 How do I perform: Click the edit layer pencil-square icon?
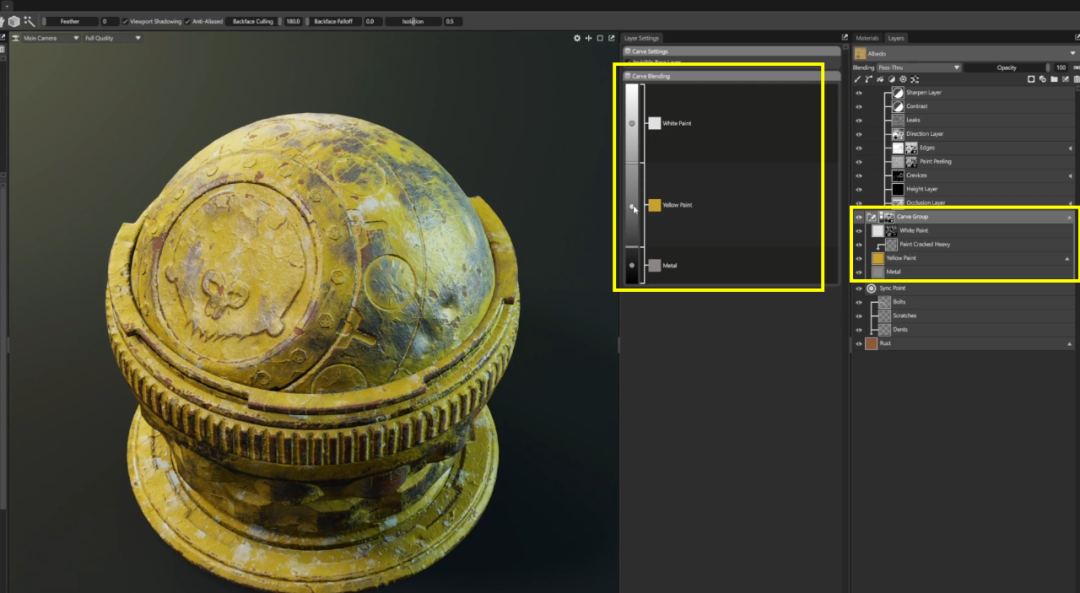click(1066, 79)
